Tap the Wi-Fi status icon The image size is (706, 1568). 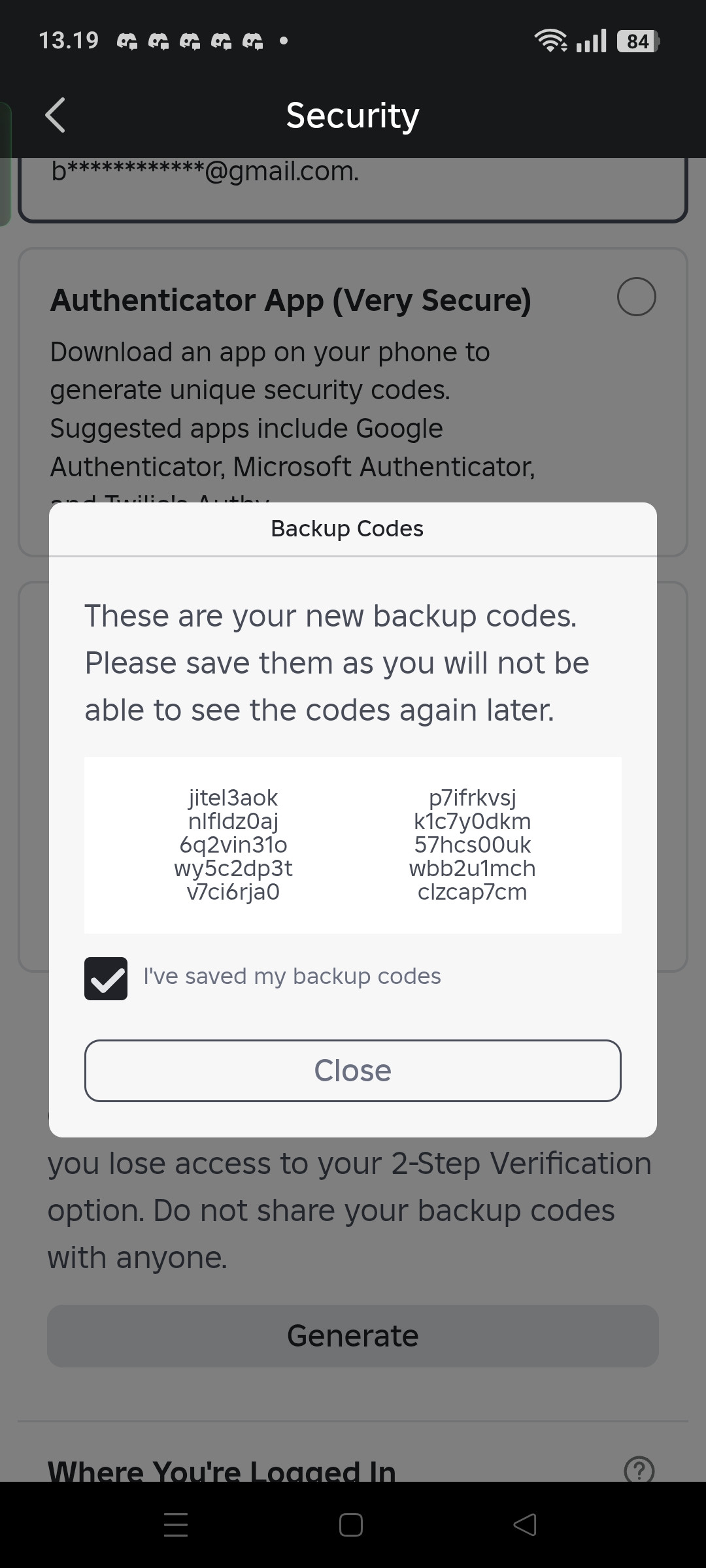(x=551, y=41)
